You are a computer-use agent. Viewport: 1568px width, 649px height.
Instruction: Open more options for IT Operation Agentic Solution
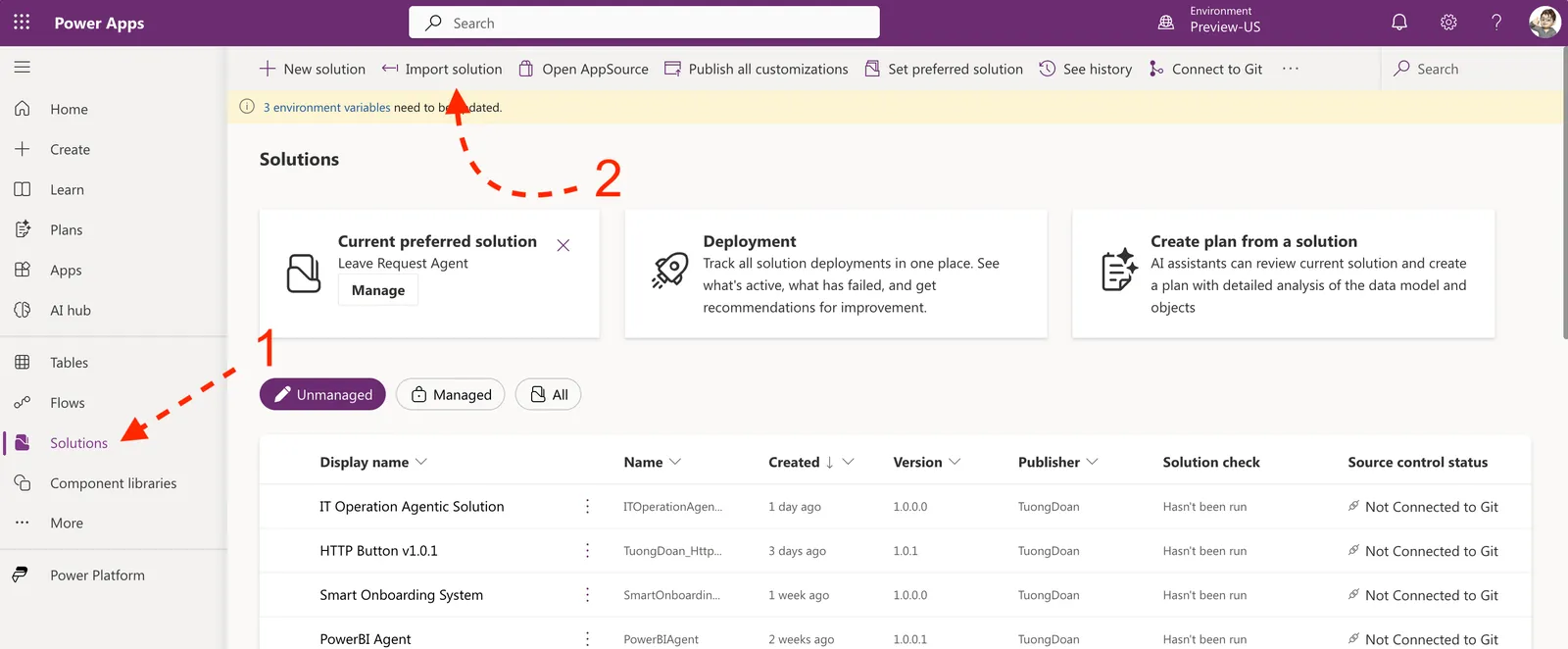[x=588, y=507]
